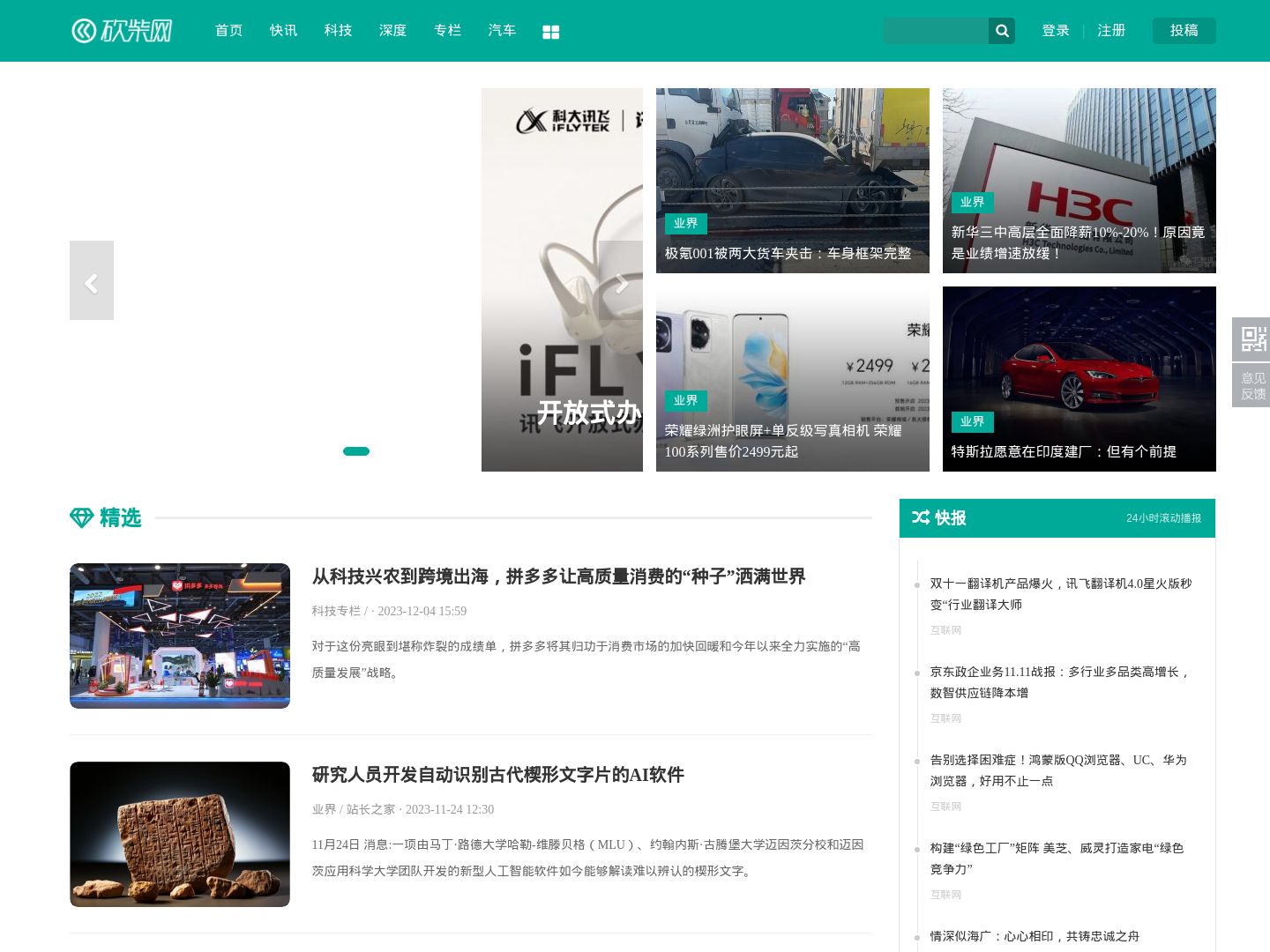The height and width of the screenshot is (952, 1270).
Task: Open the grid menu icon in navigation
Action: [x=551, y=32]
